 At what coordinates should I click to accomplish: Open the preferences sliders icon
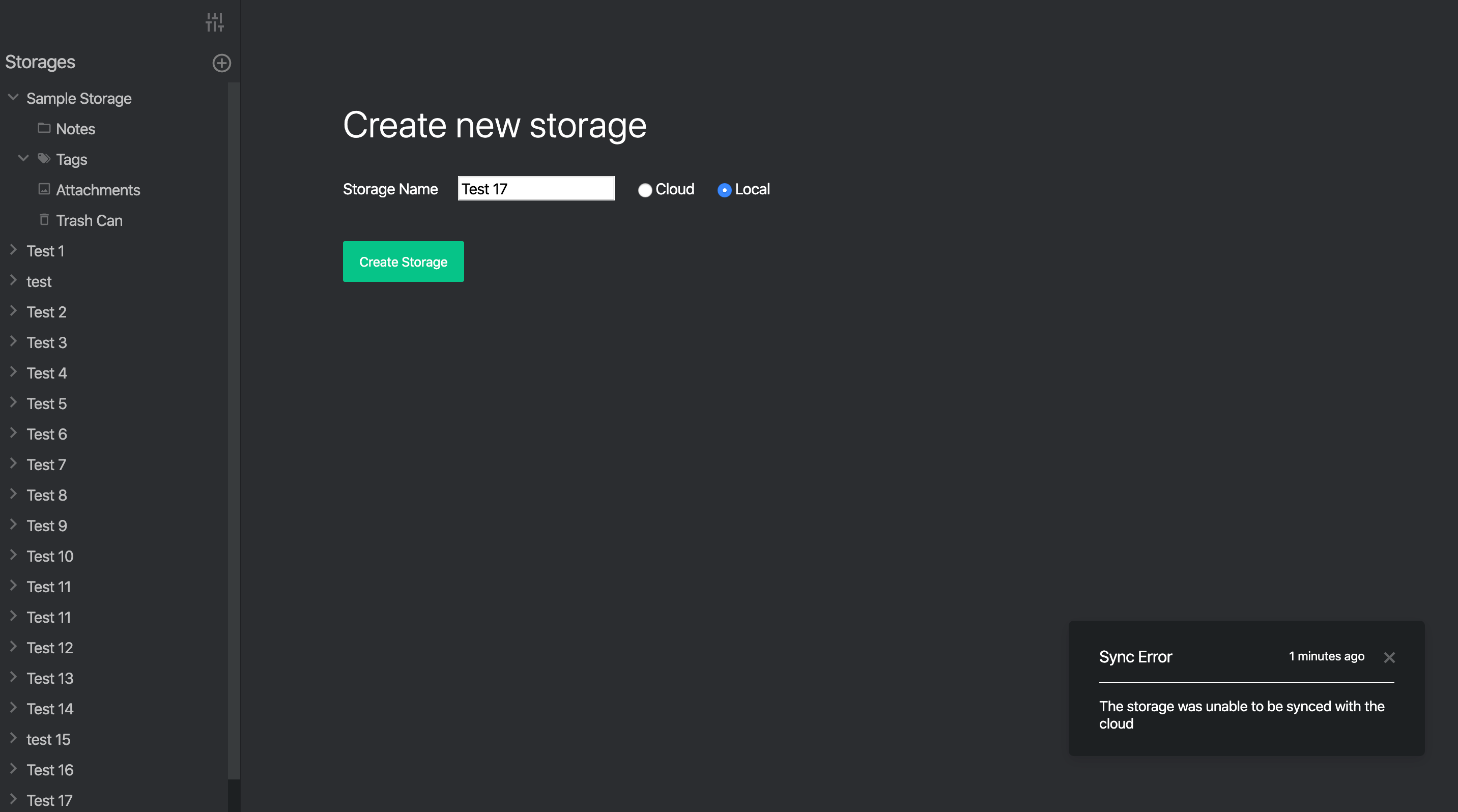click(x=215, y=22)
